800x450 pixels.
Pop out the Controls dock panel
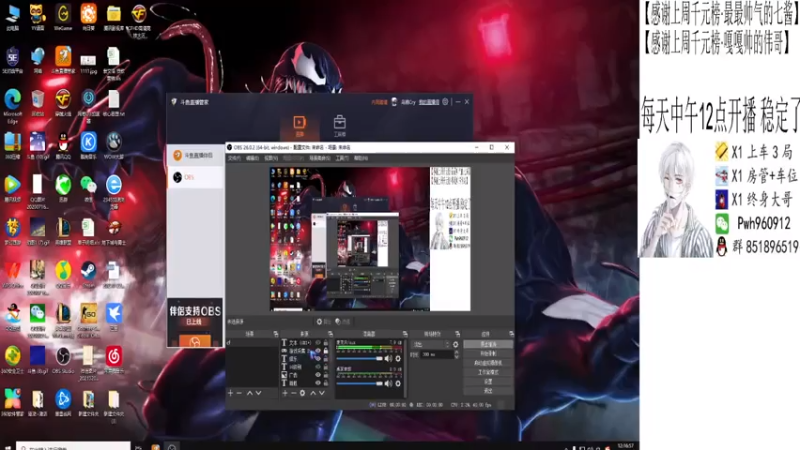click(511, 334)
